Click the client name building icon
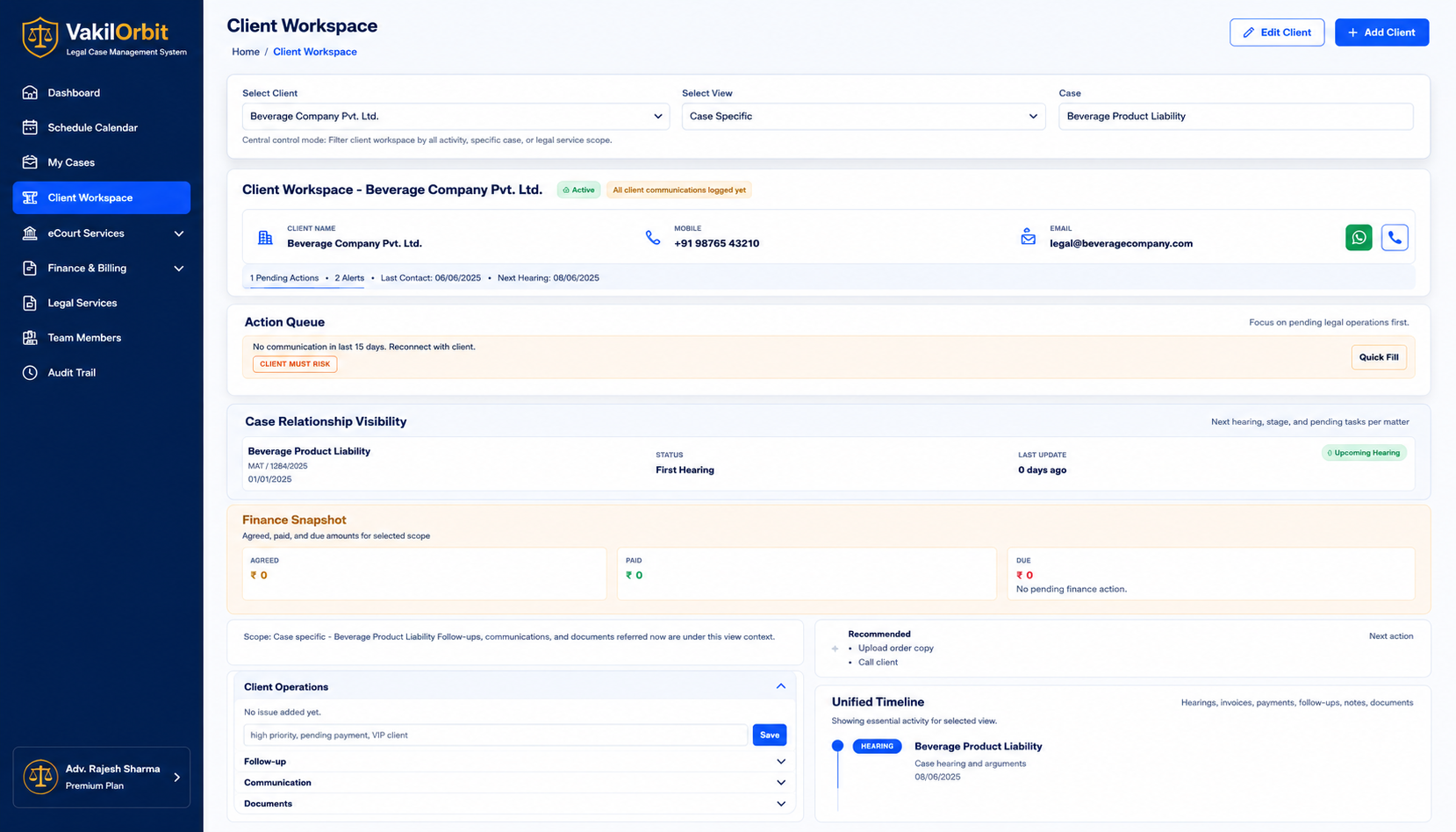Viewport: 1456px width, 832px height. point(265,238)
